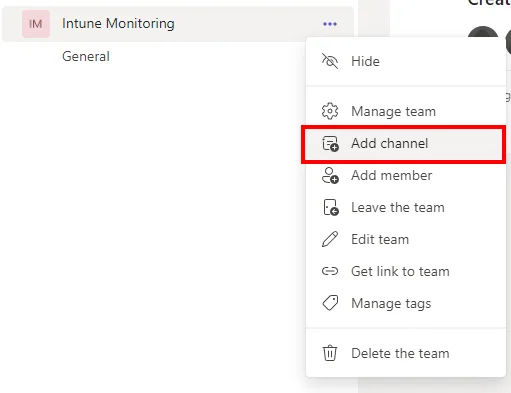This screenshot has width=511, height=393.
Task: Click the Leave the team door icon
Action: (x=331, y=208)
